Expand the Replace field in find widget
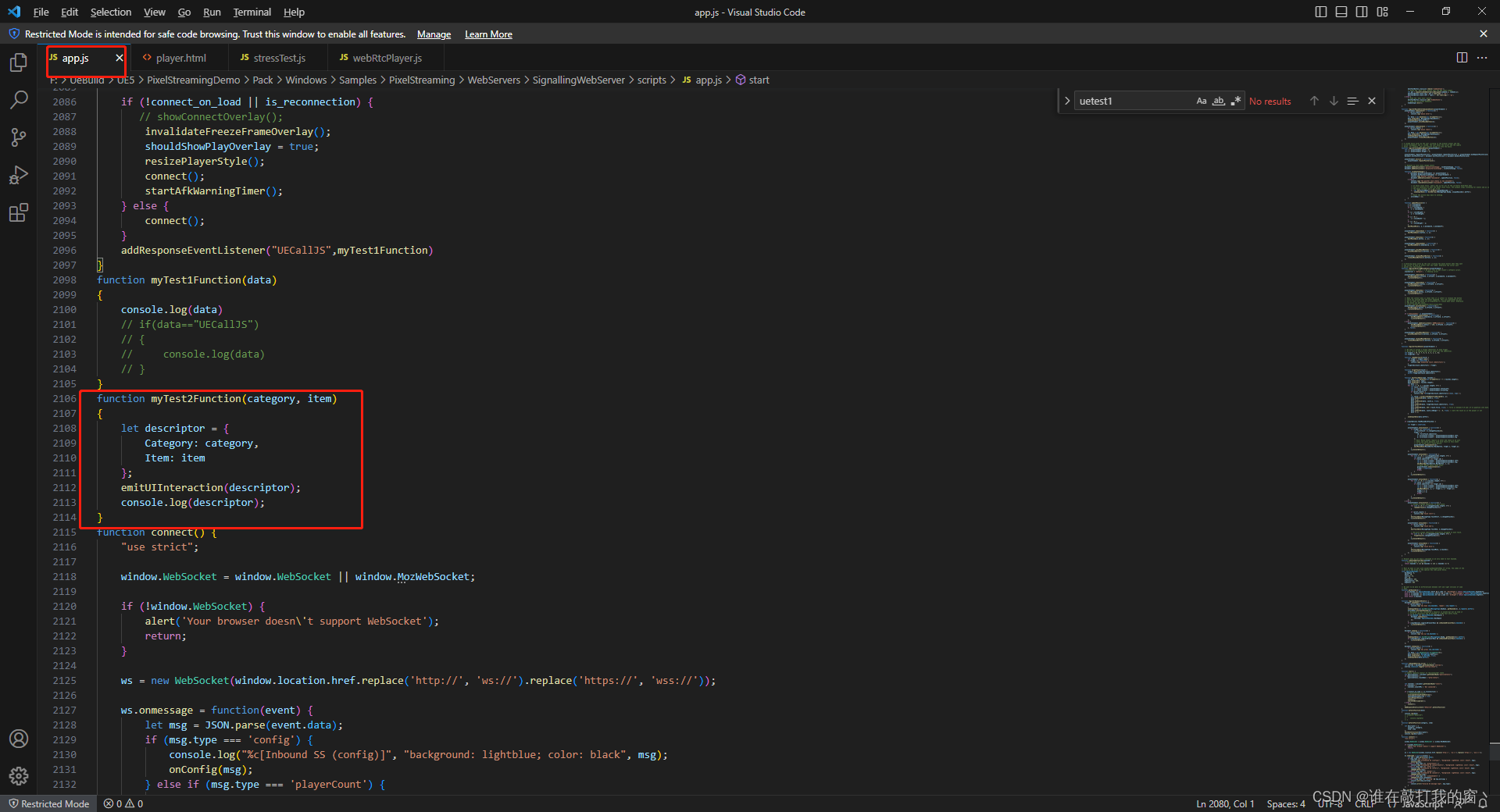This screenshot has width=1500, height=812. 1067,101
